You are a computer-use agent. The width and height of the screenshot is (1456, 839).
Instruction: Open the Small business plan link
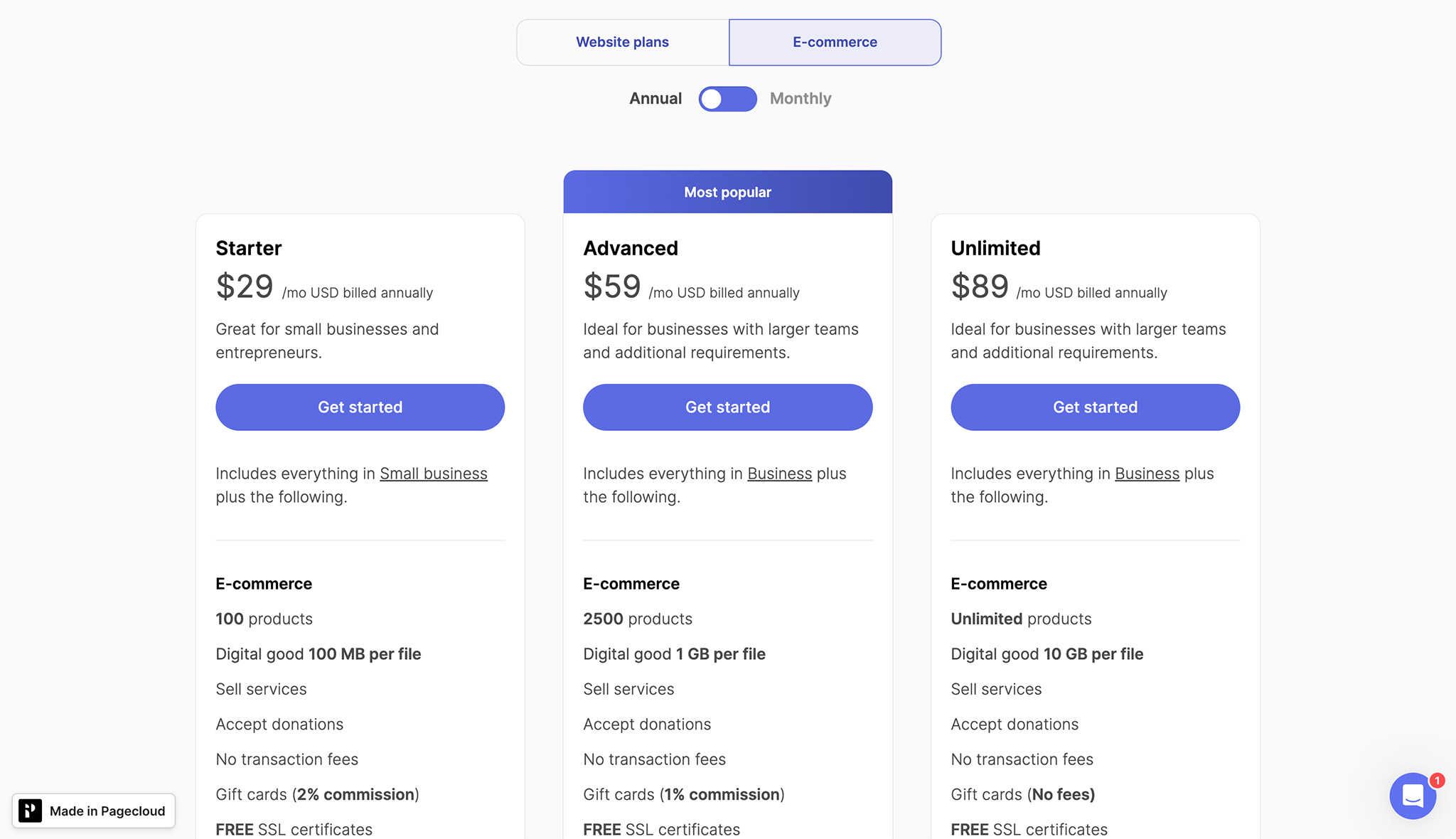click(434, 473)
